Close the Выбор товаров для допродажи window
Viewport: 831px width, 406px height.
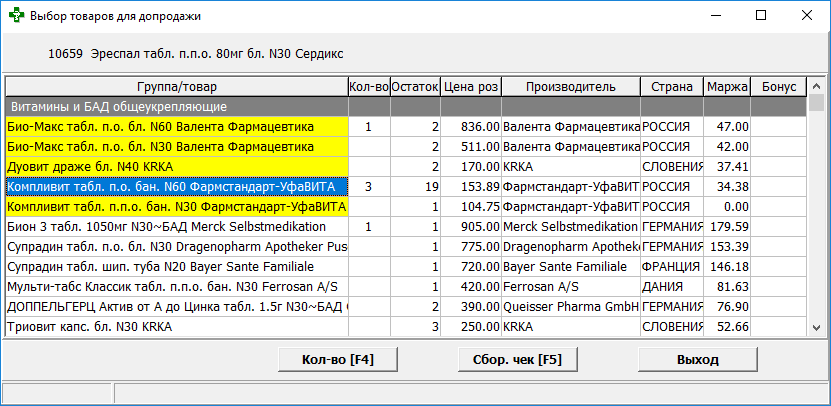coord(807,15)
